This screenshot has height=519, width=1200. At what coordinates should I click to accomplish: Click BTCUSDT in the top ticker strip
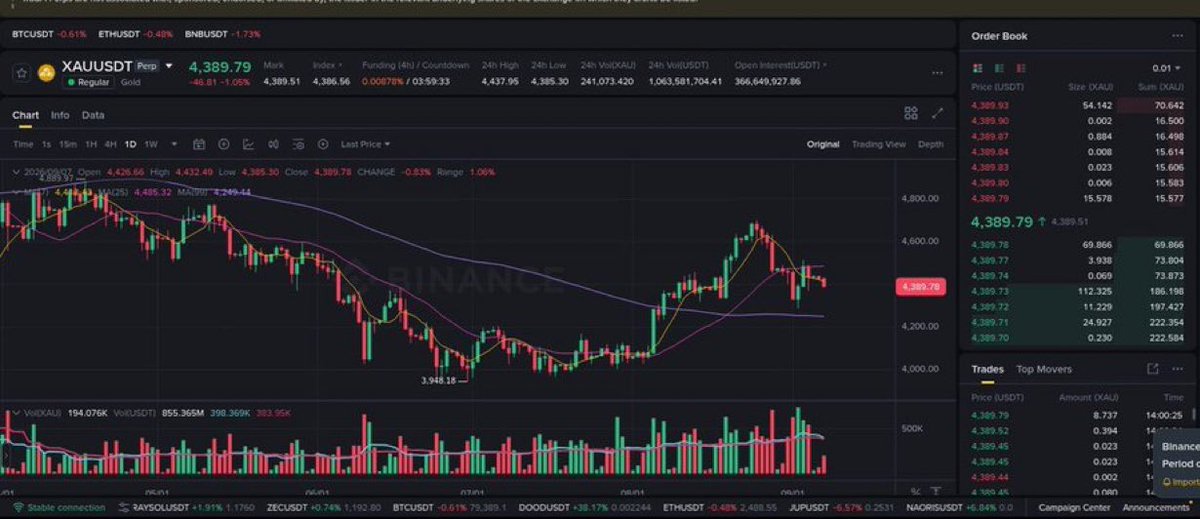(x=33, y=34)
